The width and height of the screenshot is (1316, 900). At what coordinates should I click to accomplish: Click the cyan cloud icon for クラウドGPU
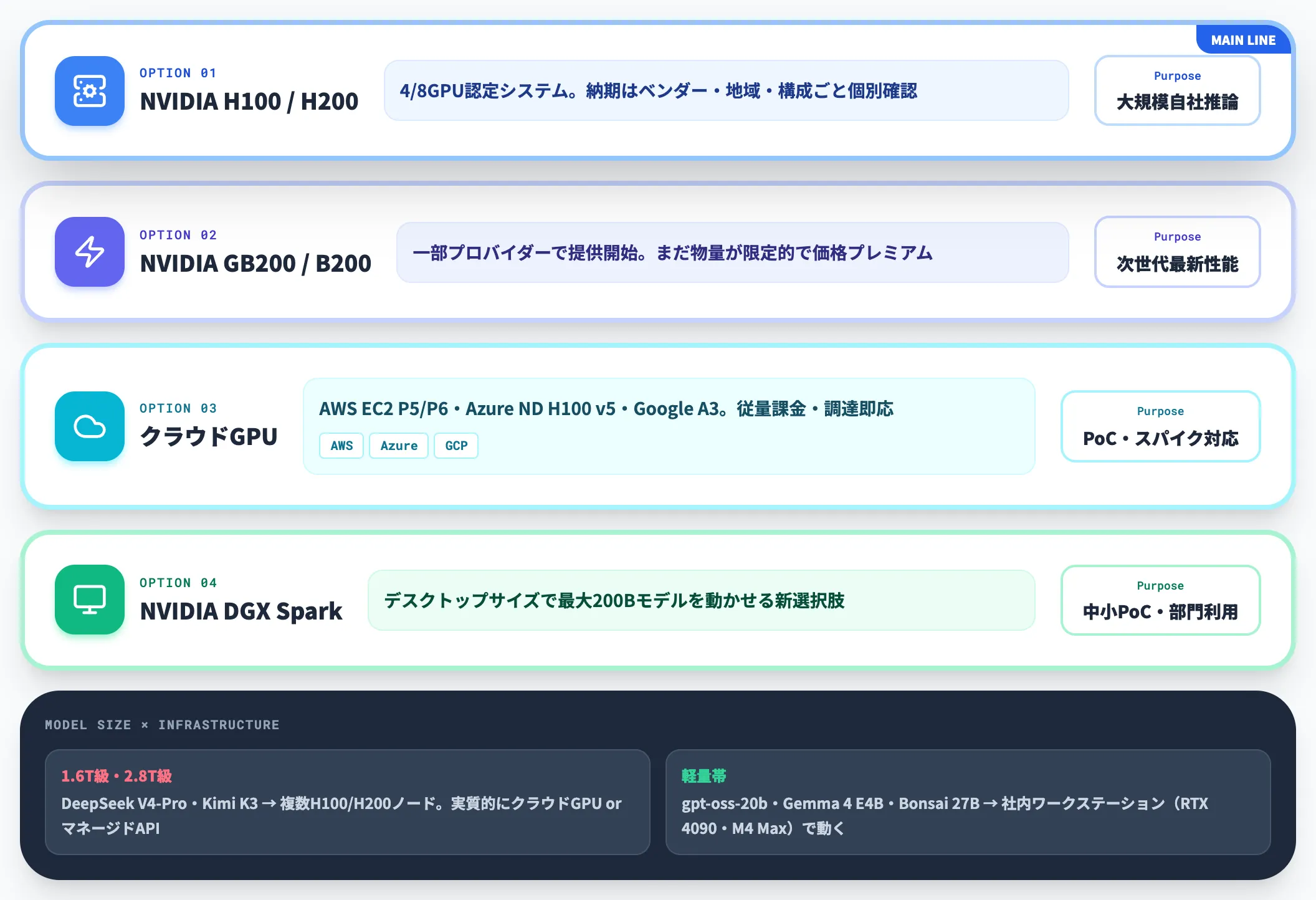[x=90, y=426]
